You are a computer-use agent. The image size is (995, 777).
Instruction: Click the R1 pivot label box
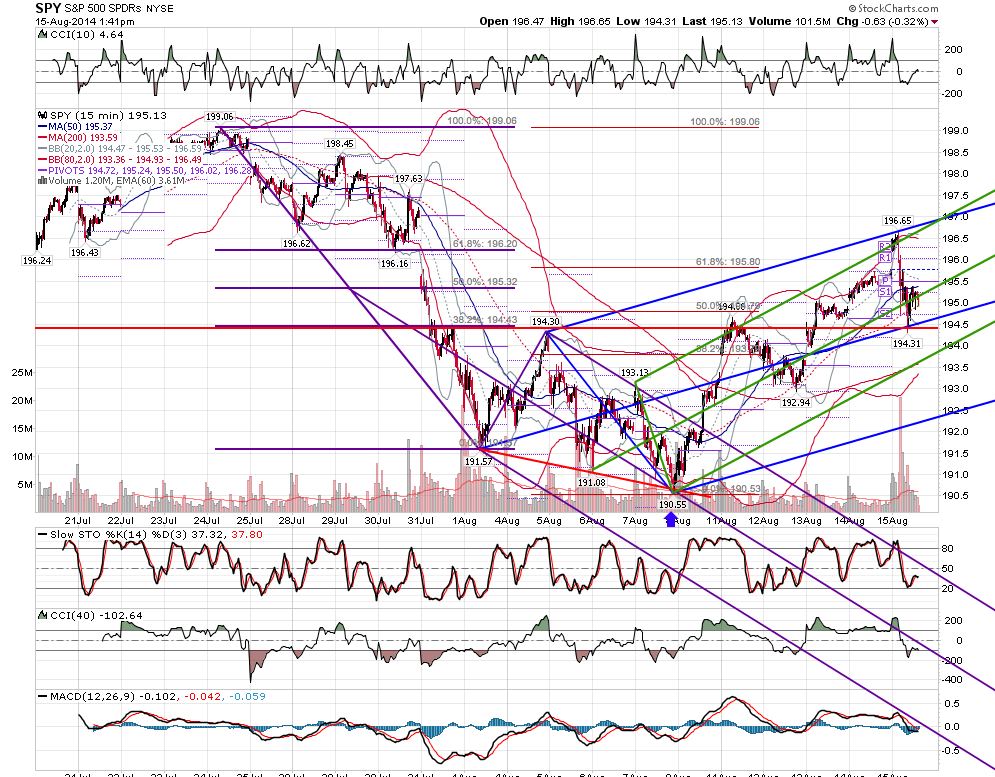pyautogui.click(x=885, y=258)
